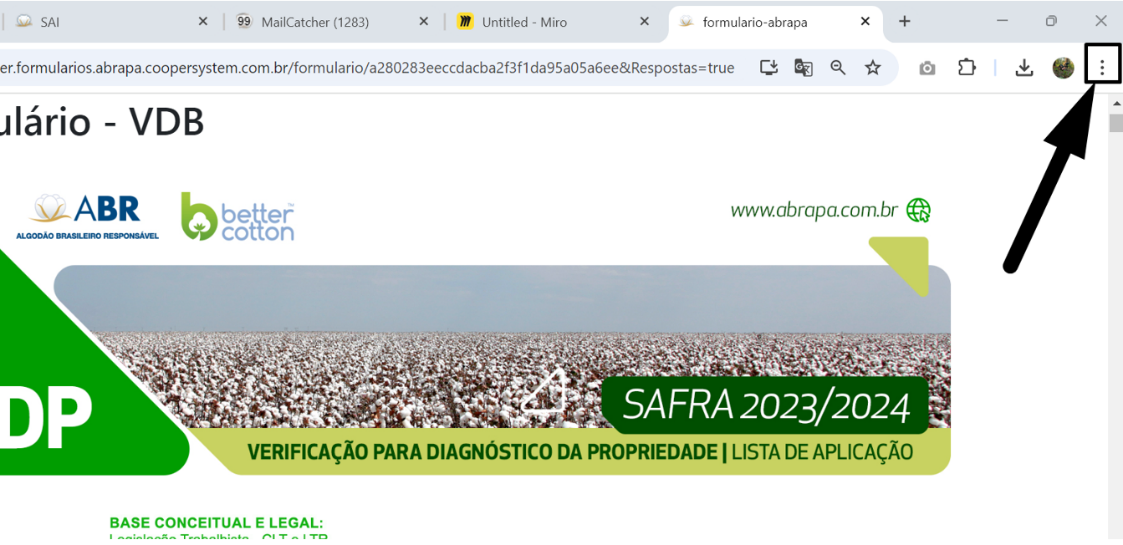The image size is (1123, 545).
Task: Click the Downloads icon in toolbar
Action: (1023, 68)
